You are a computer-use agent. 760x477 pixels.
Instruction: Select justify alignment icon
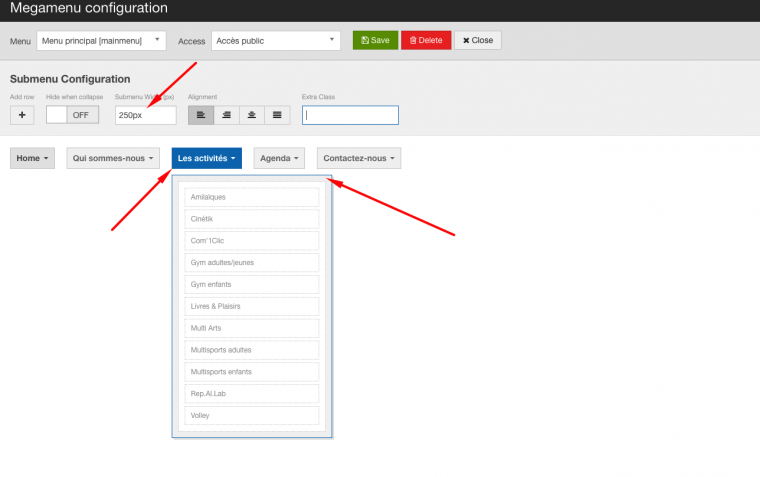(x=277, y=115)
